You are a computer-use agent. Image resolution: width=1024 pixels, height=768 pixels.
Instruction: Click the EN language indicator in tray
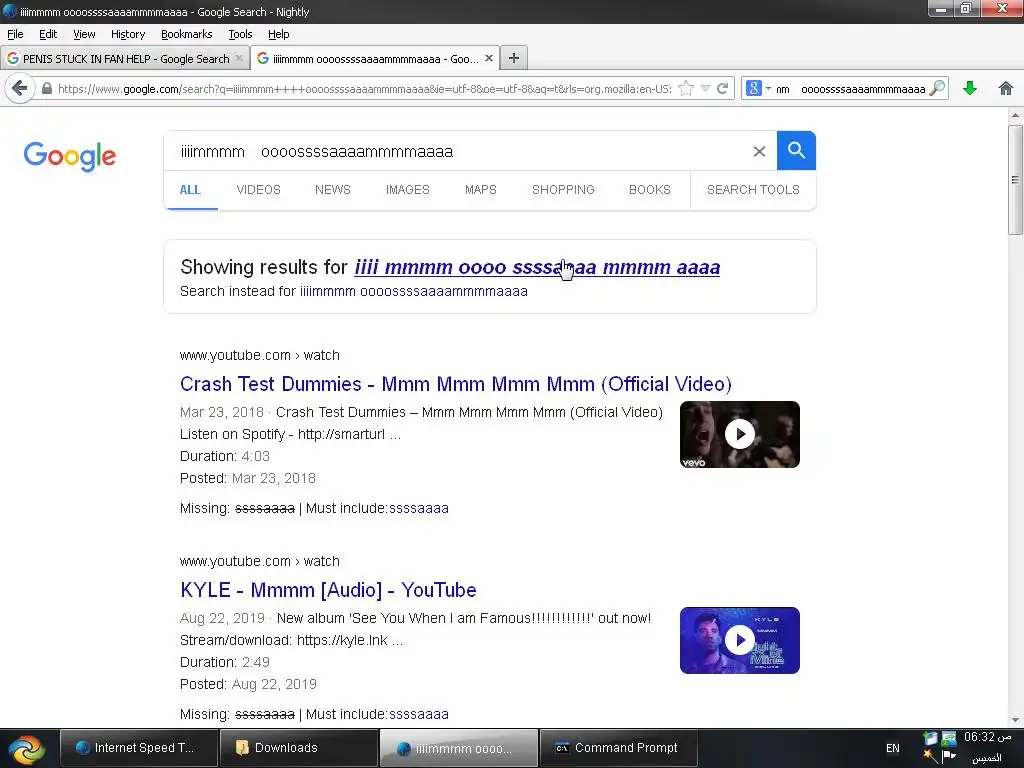click(892, 748)
